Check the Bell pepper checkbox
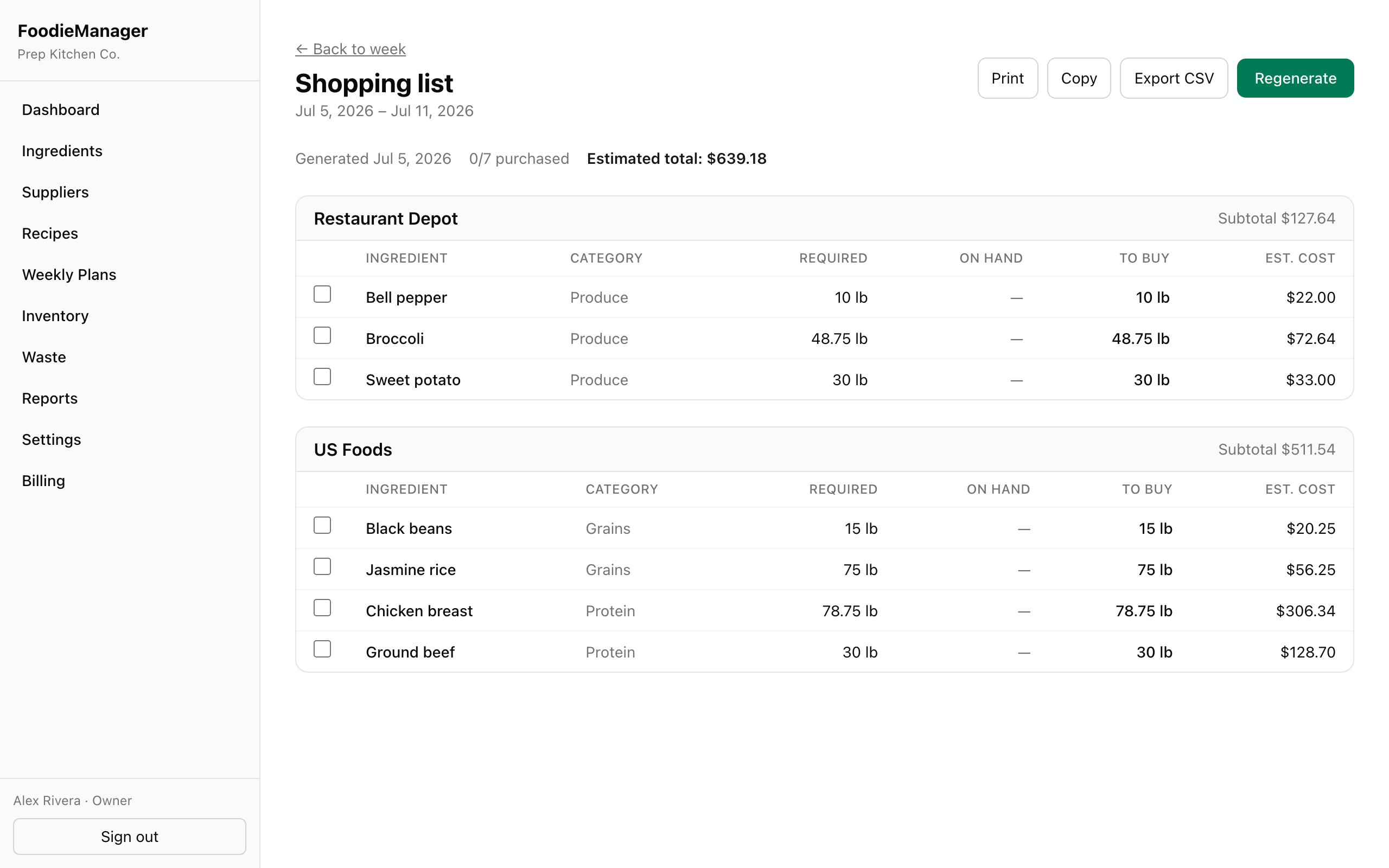The image size is (1389, 868). [x=322, y=294]
